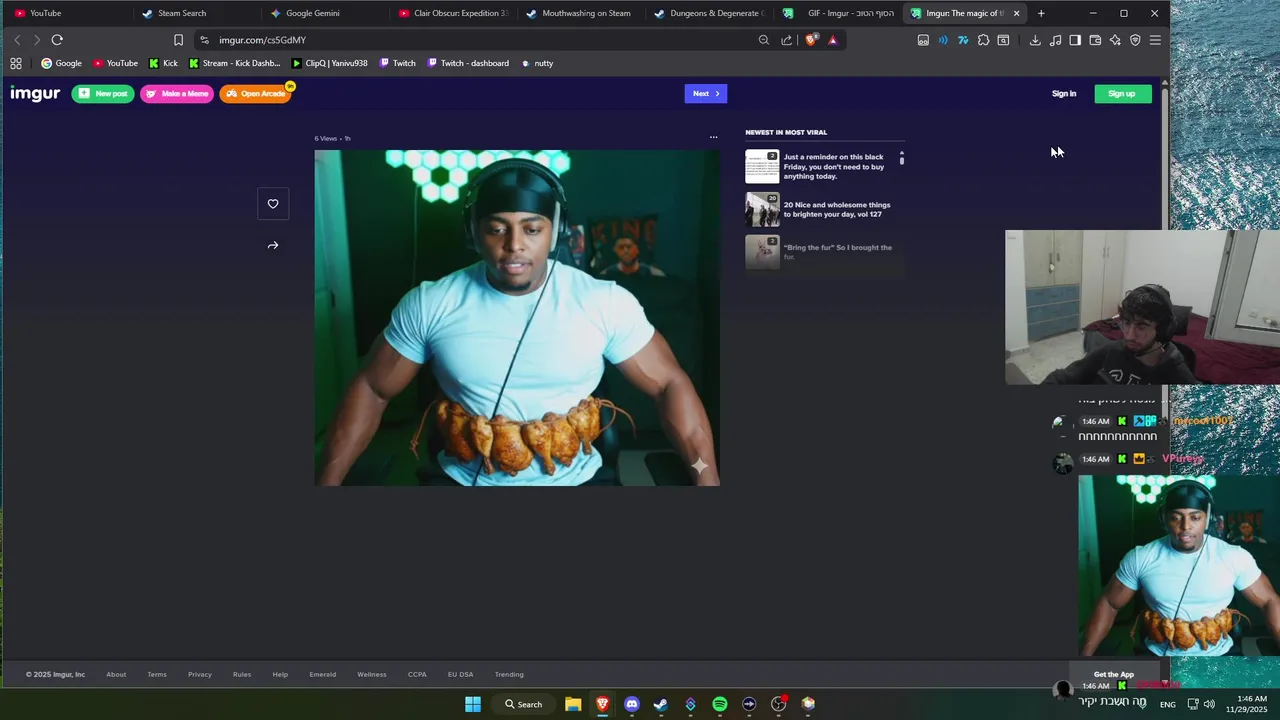Click the 7TV extension icon
Image resolution: width=1280 pixels, height=720 pixels.
pos(962,40)
